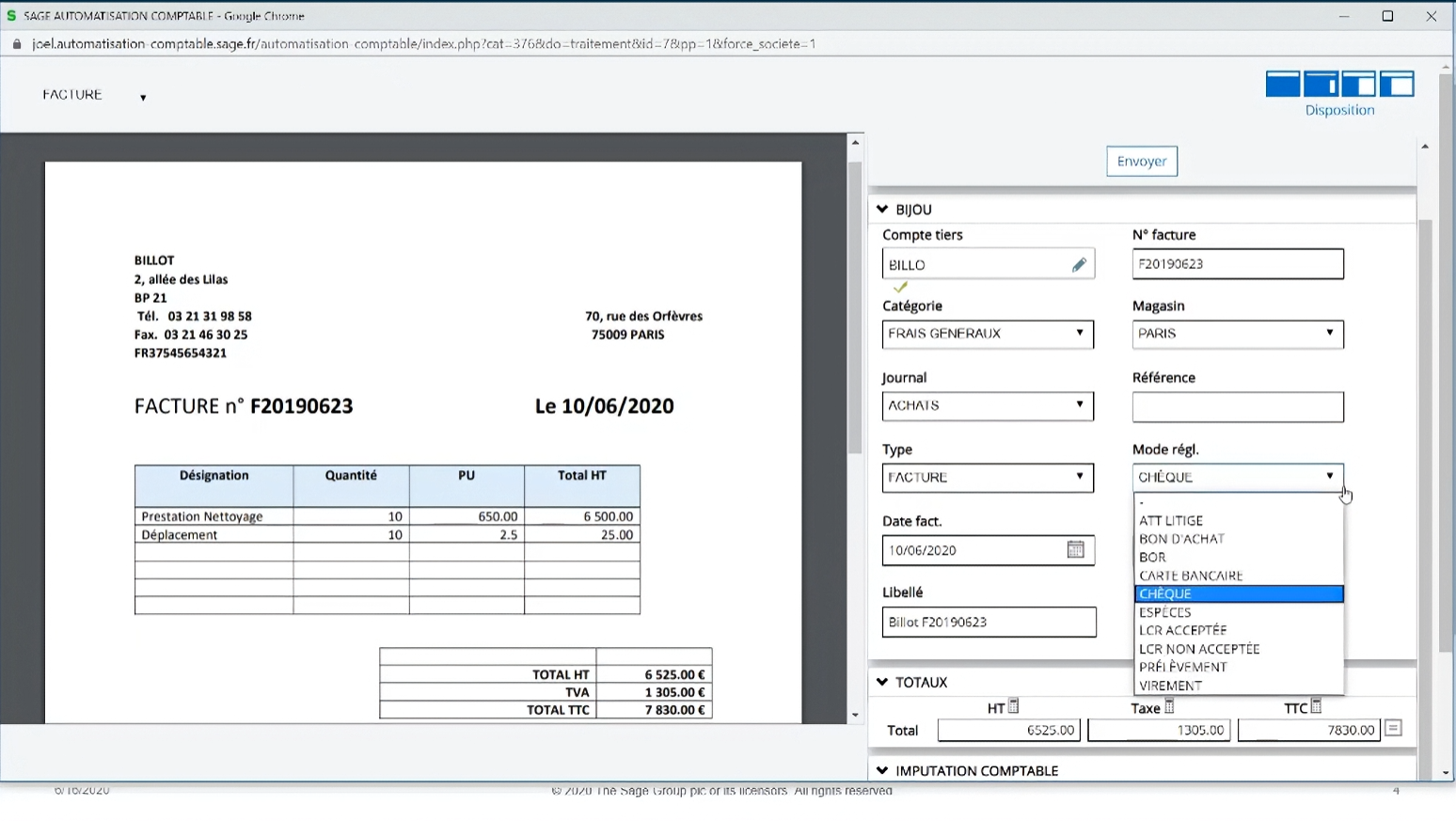Click the calculator icon next to Taxe
Viewport: 1456px width, 821px height.
coord(1169,706)
